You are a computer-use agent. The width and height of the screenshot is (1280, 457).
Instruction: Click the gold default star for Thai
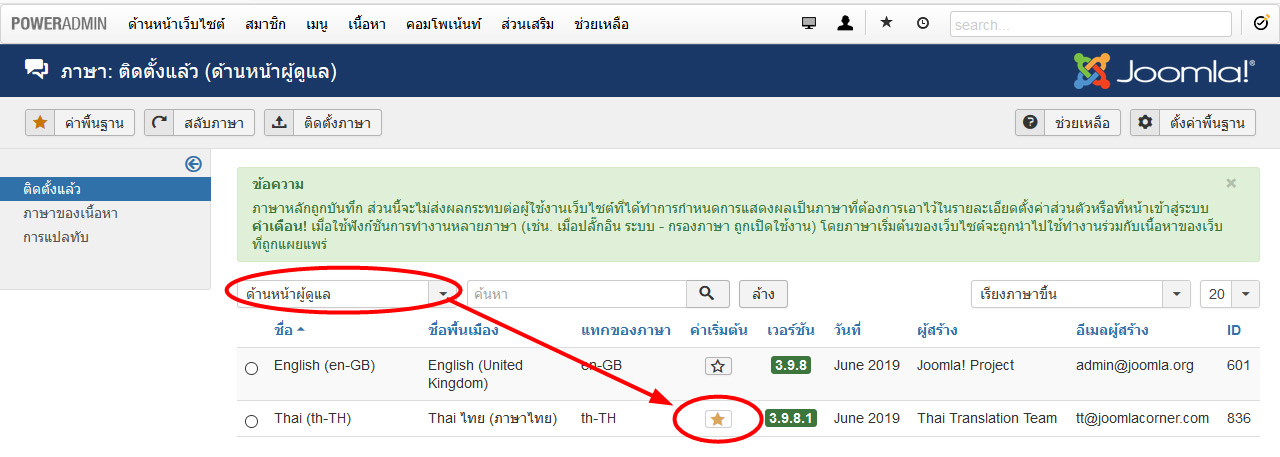click(717, 419)
